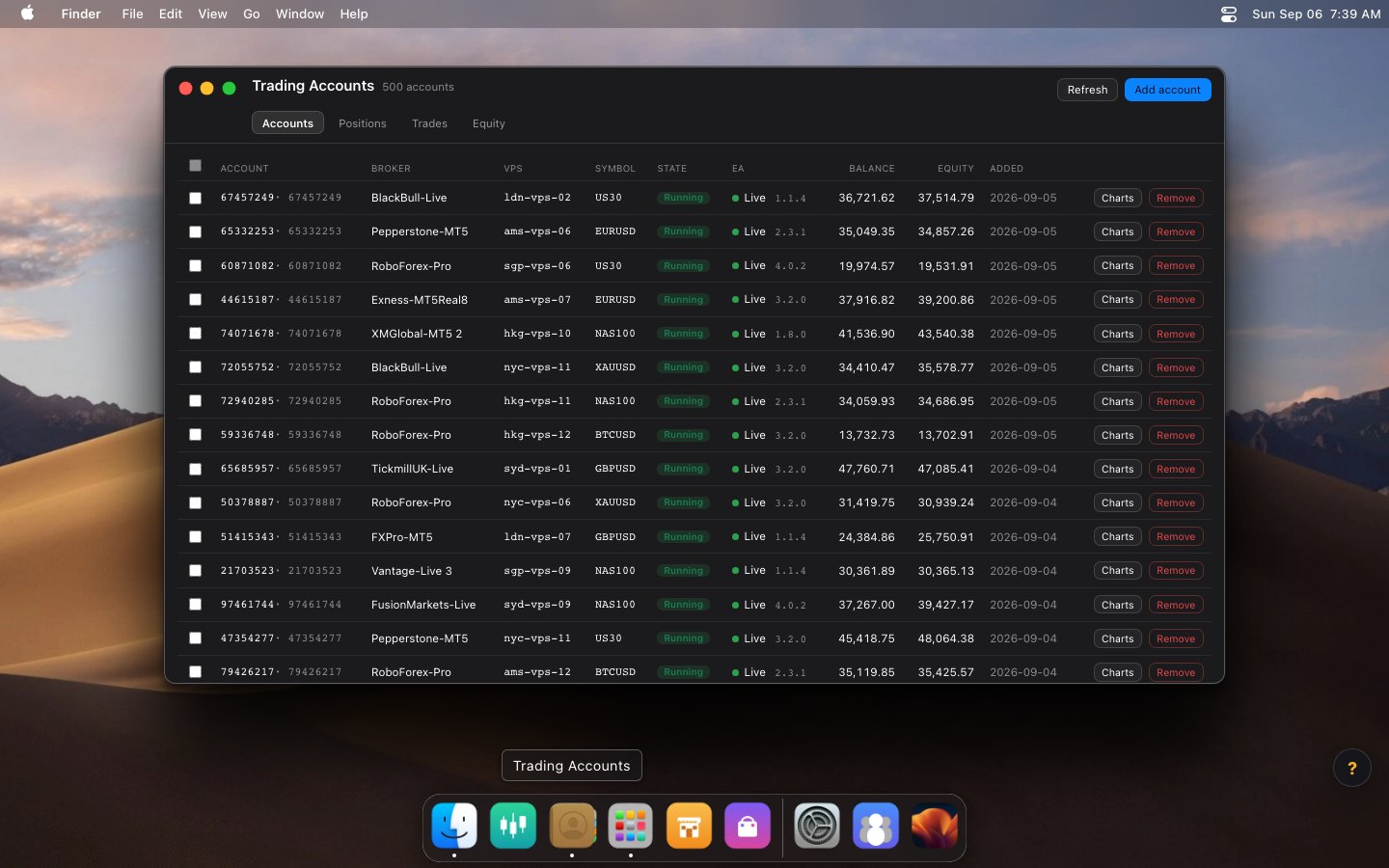
Task: Open the blue people app in dock
Action: (x=876, y=826)
